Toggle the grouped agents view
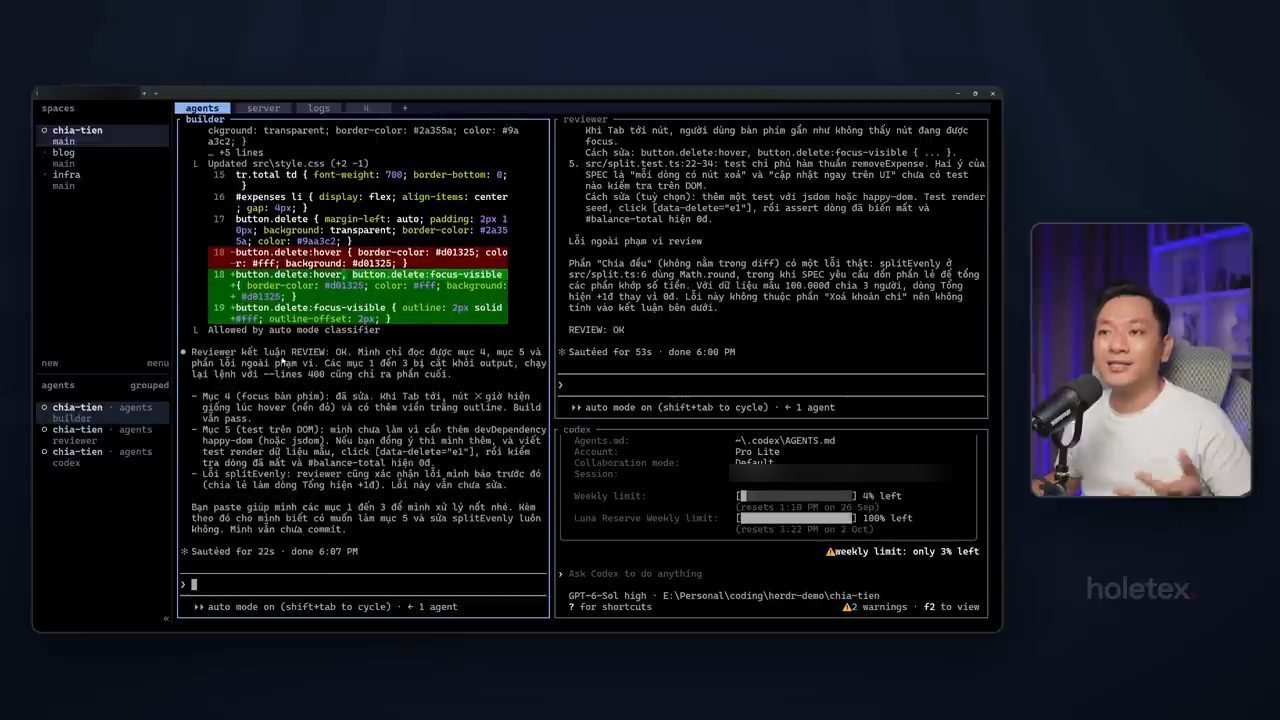 pos(149,385)
